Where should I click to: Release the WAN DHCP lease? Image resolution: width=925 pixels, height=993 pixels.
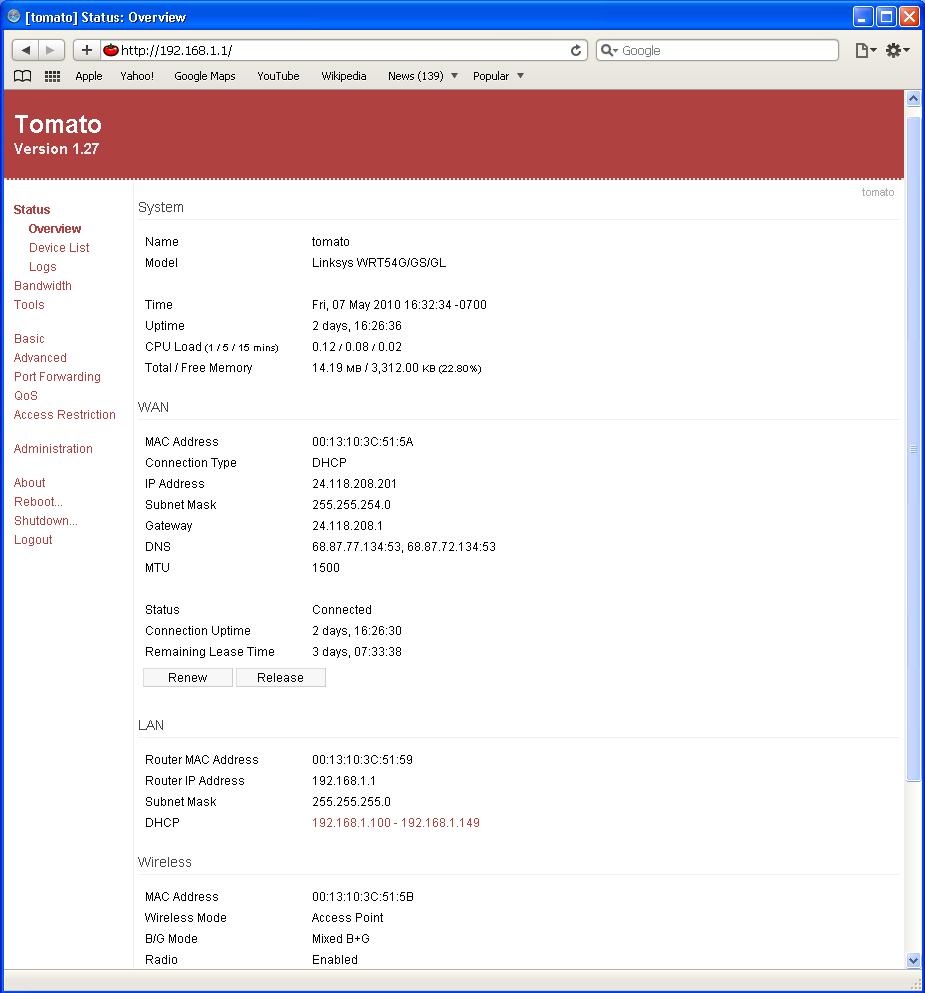point(280,678)
